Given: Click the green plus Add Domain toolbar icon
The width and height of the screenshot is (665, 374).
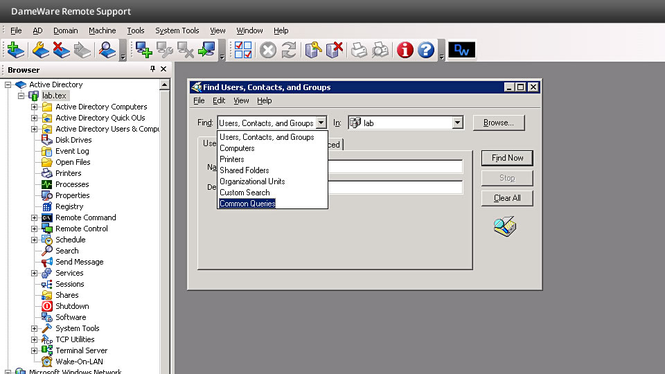Looking at the screenshot, I should (16, 50).
